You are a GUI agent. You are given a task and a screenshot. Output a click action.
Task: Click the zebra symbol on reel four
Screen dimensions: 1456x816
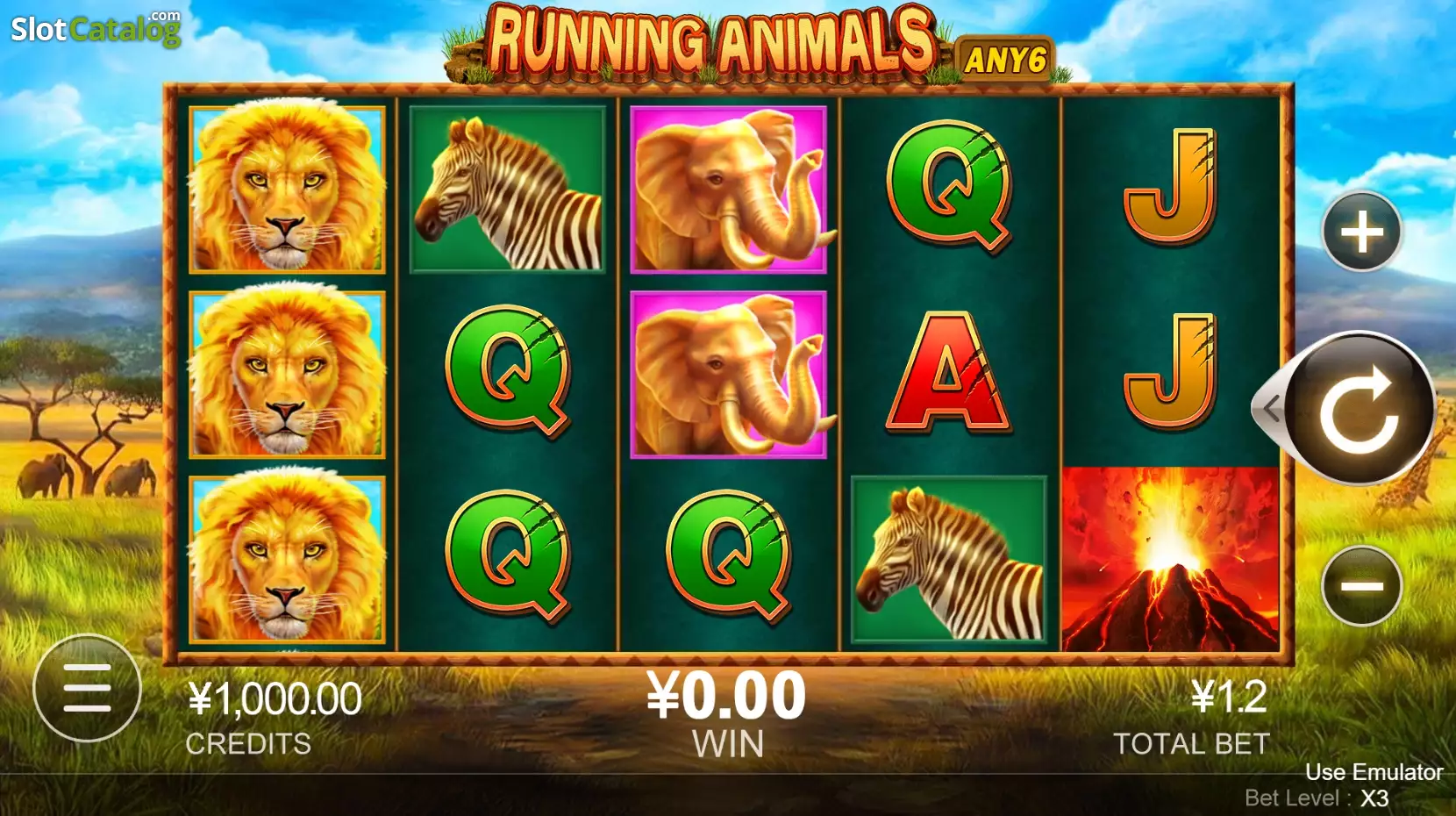949,559
